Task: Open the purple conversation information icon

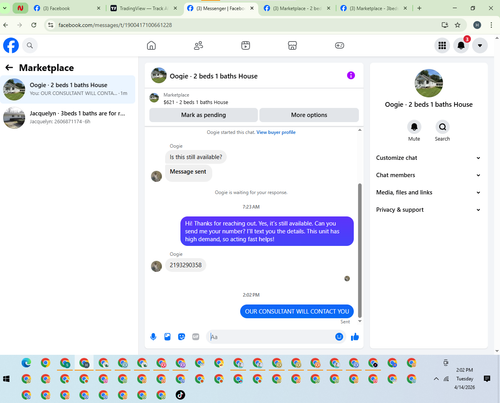Action: click(x=351, y=75)
